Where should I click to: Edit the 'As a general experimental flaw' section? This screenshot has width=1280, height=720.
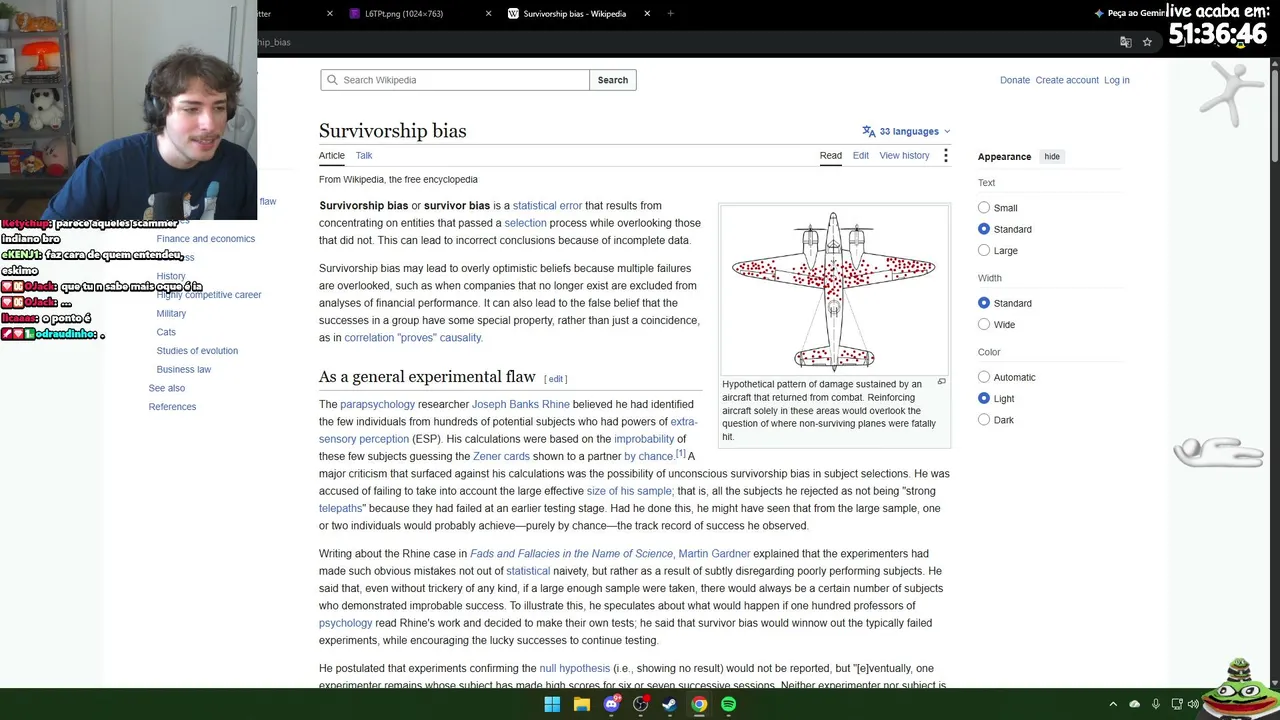556,379
